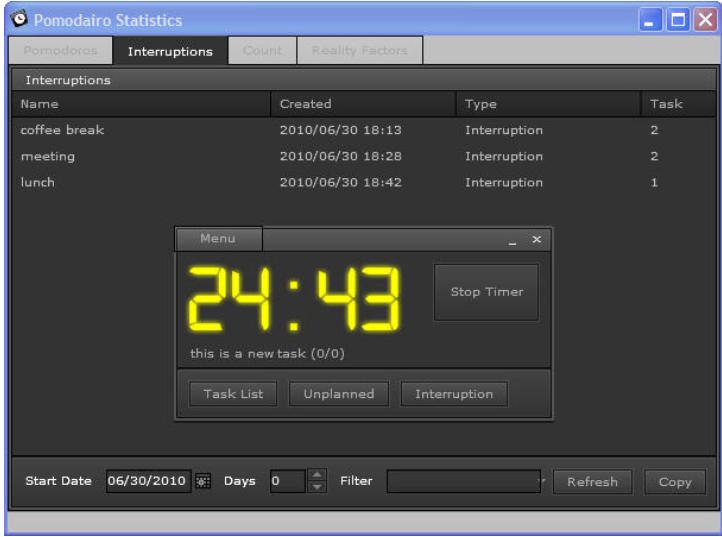722x537 pixels.
Task: Decrease Days value with down arrow
Action: (317, 487)
